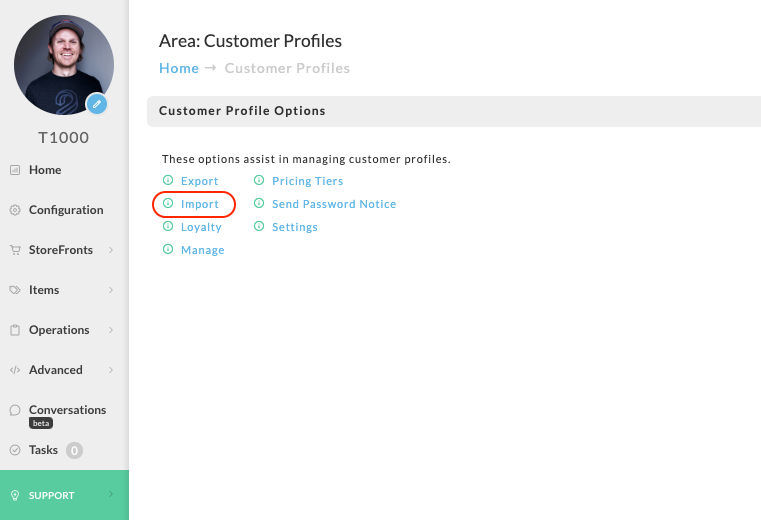This screenshot has width=761, height=520.
Task: Open Configuration from the sidebar
Action: click(x=66, y=210)
